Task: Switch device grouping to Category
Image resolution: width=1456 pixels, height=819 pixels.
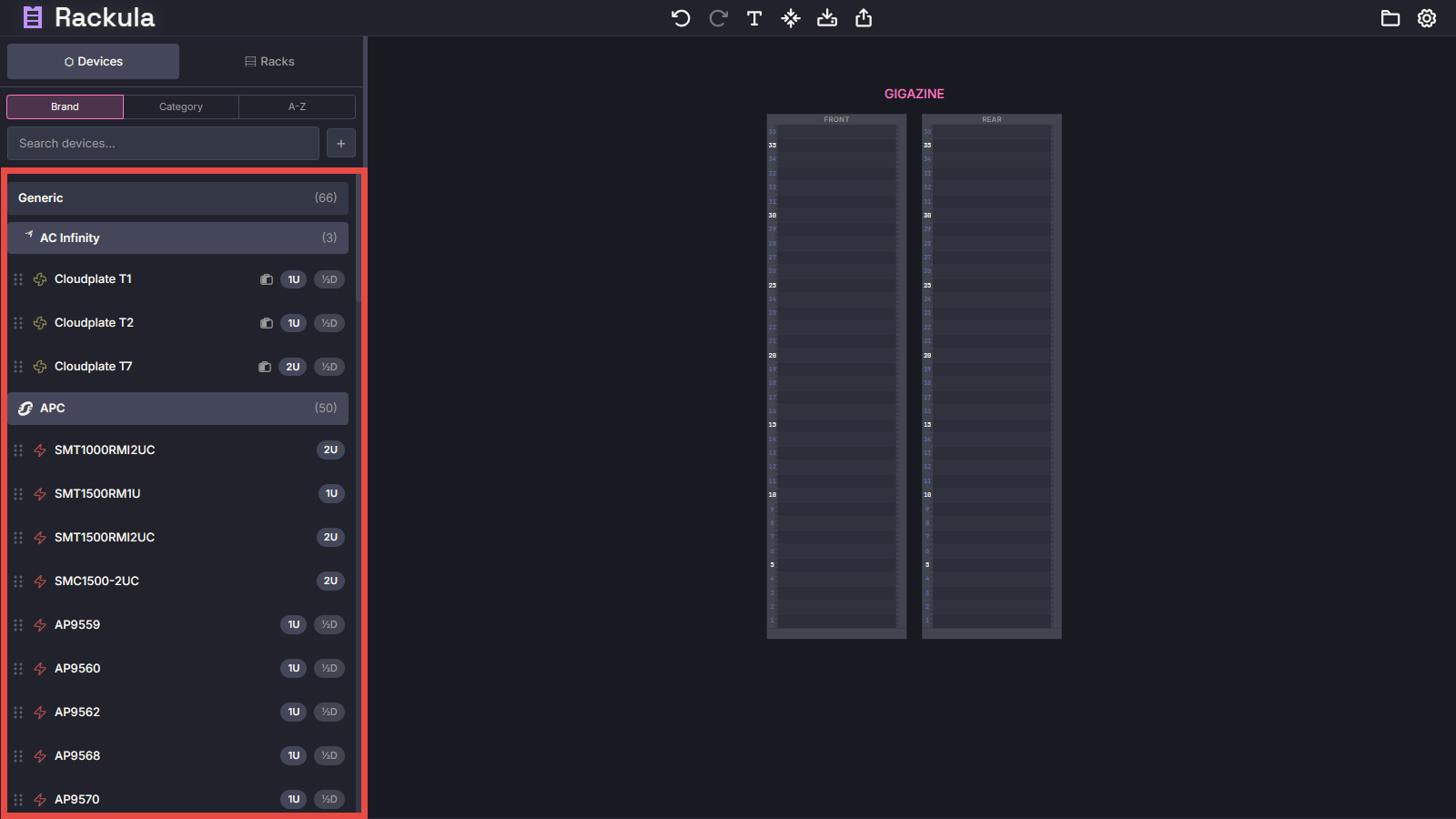Action: click(181, 106)
